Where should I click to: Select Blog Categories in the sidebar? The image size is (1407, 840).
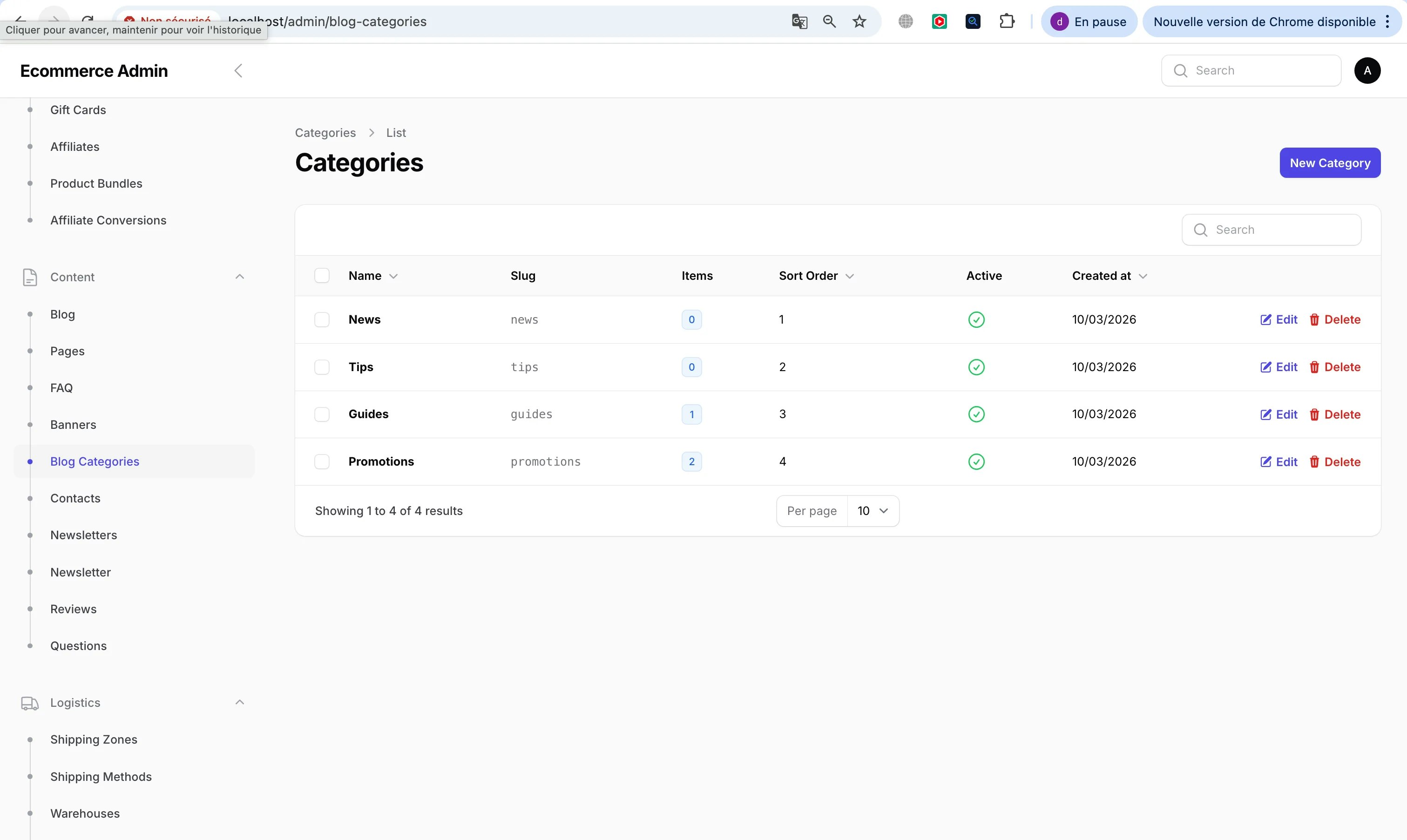[x=95, y=461]
